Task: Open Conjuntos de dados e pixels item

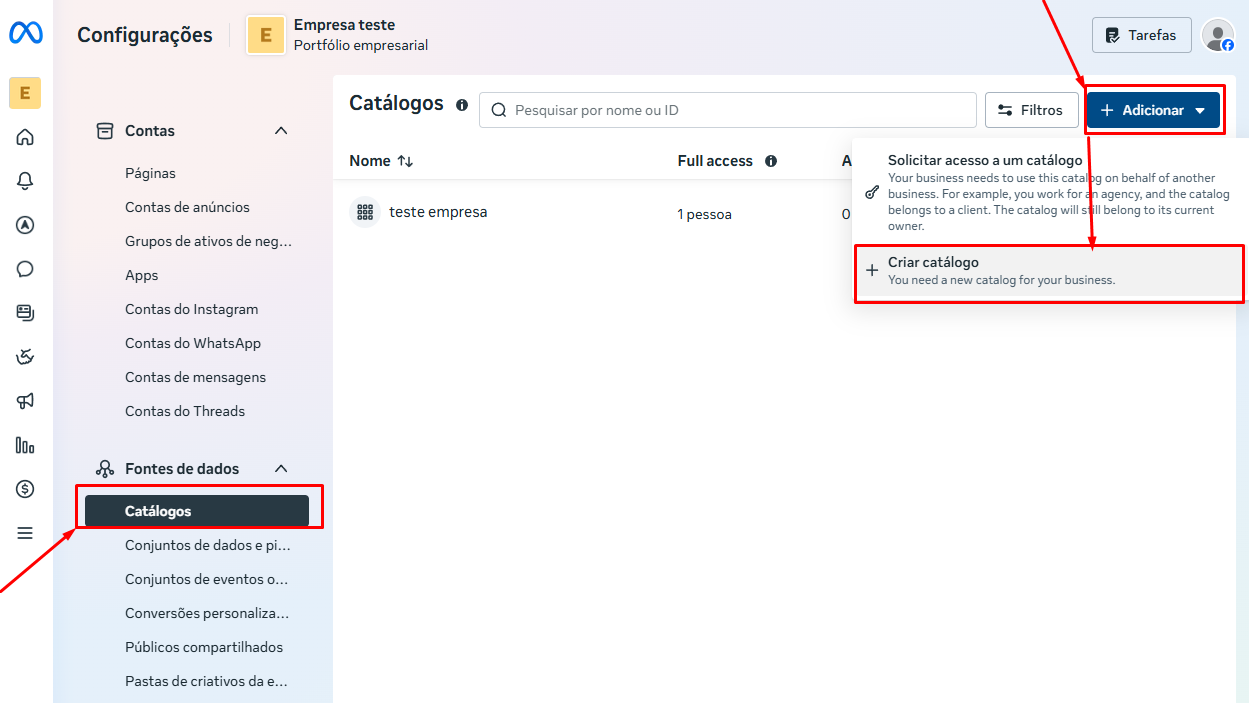Action: click(x=208, y=545)
